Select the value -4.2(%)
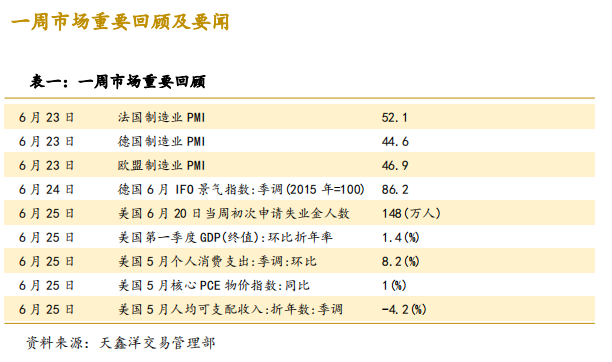 pyautogui.click(x=404, y=309)
